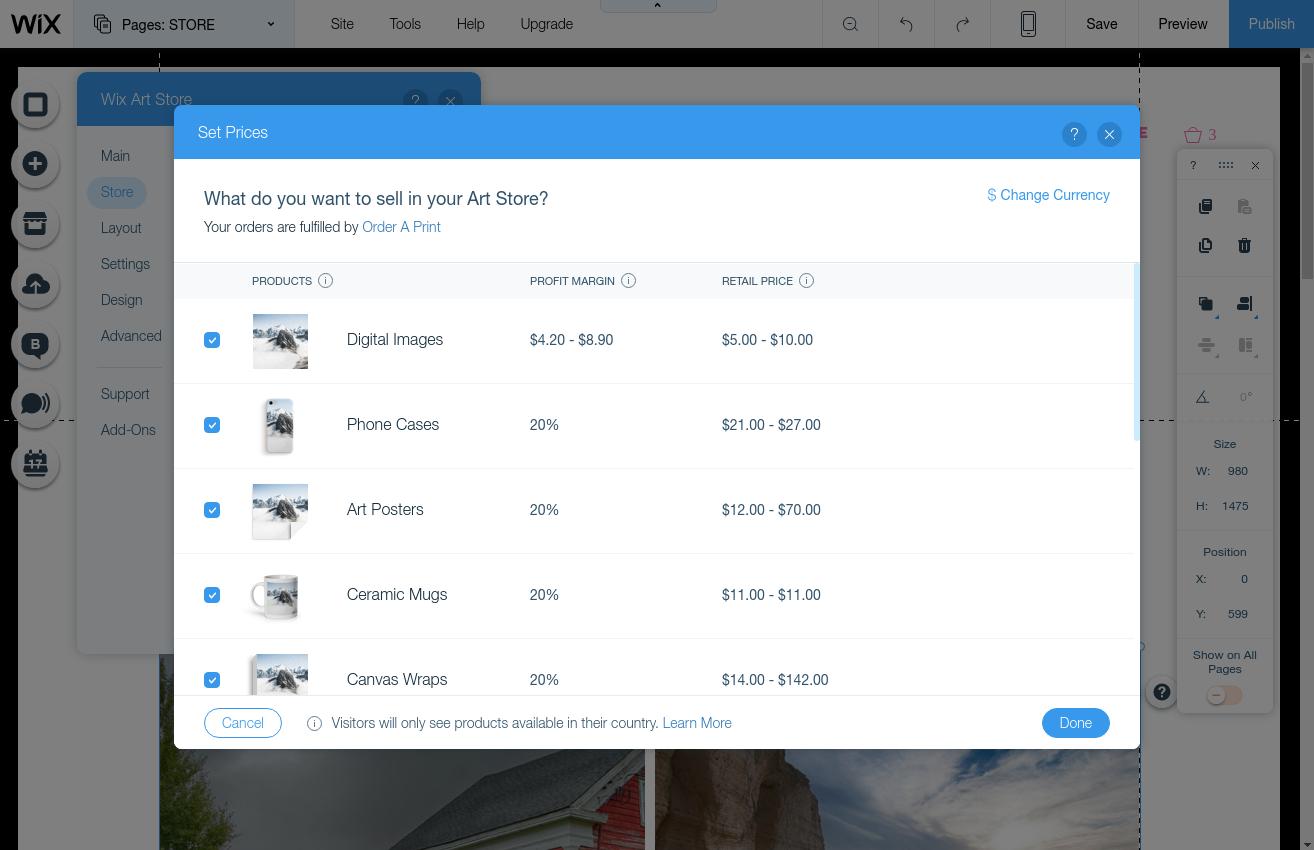
Task: Uncheck the Digital Images checkbox
Action: click(212, 340)
